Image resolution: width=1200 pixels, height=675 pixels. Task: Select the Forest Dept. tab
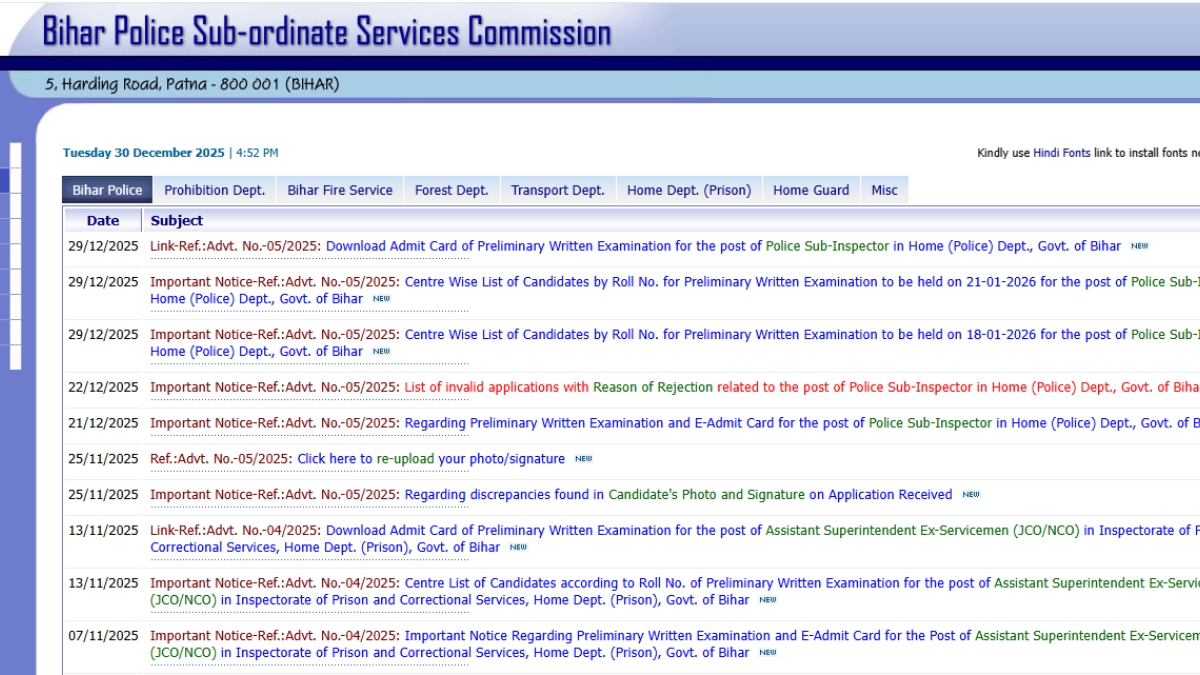[451, 190]
